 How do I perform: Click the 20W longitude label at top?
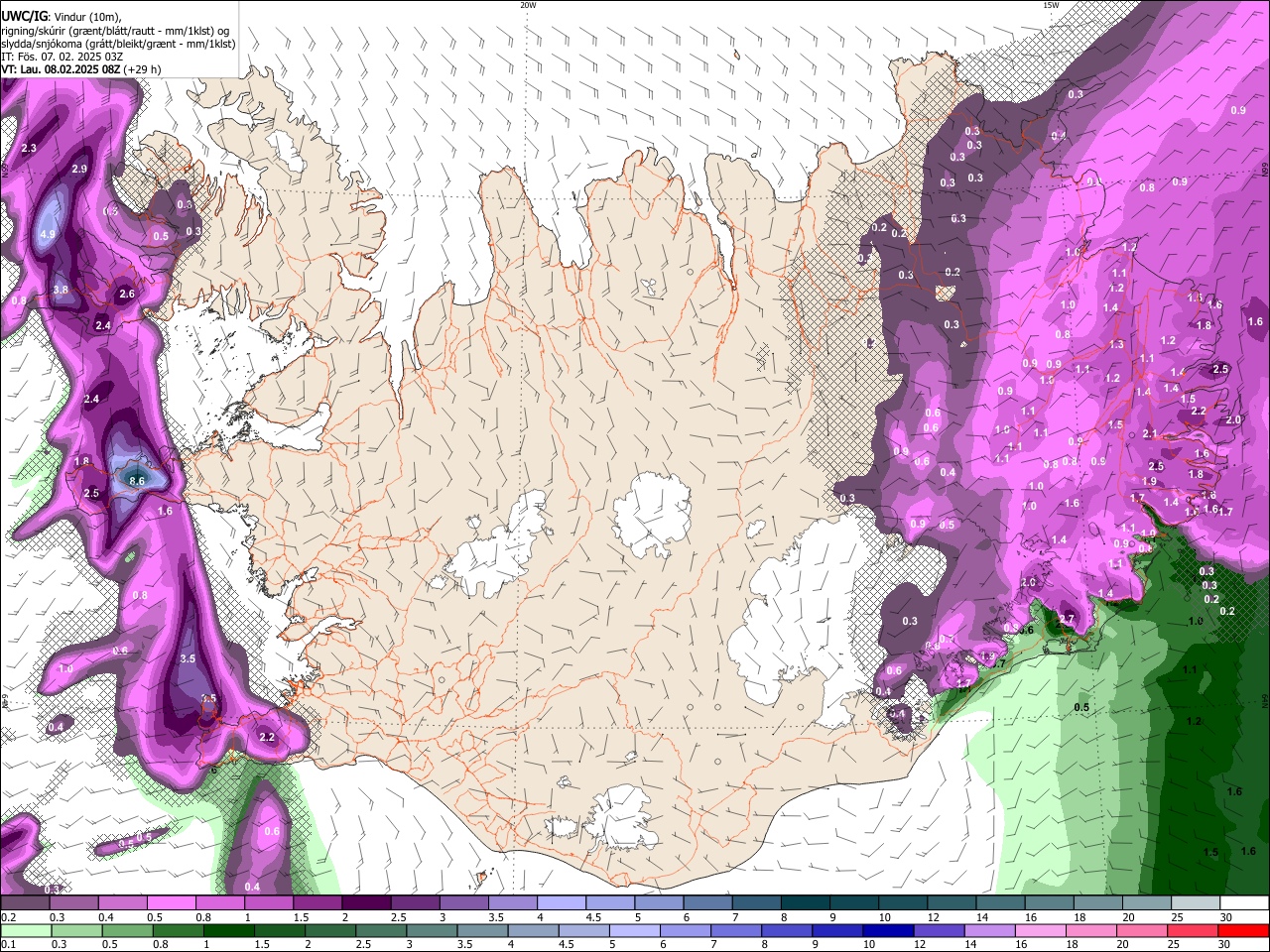tap(528, 5)
